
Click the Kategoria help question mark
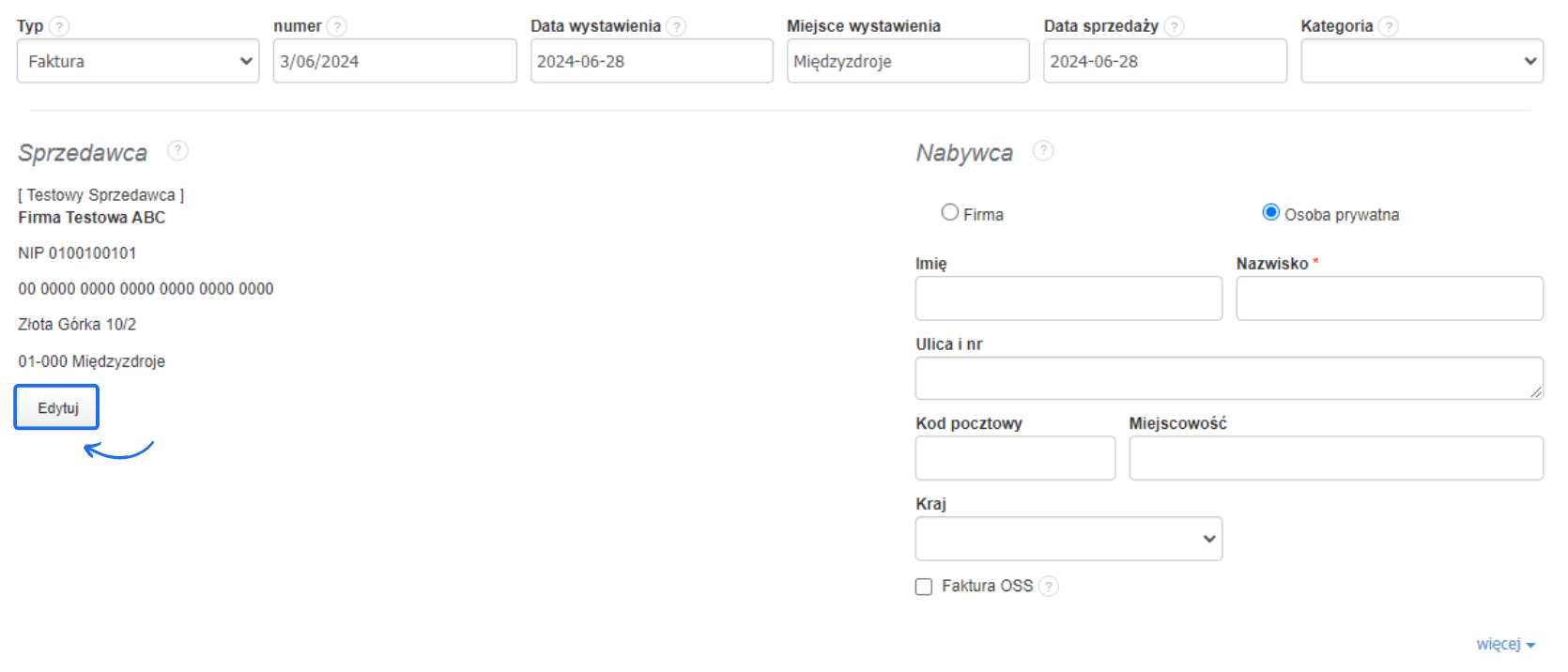(1388, 26)
